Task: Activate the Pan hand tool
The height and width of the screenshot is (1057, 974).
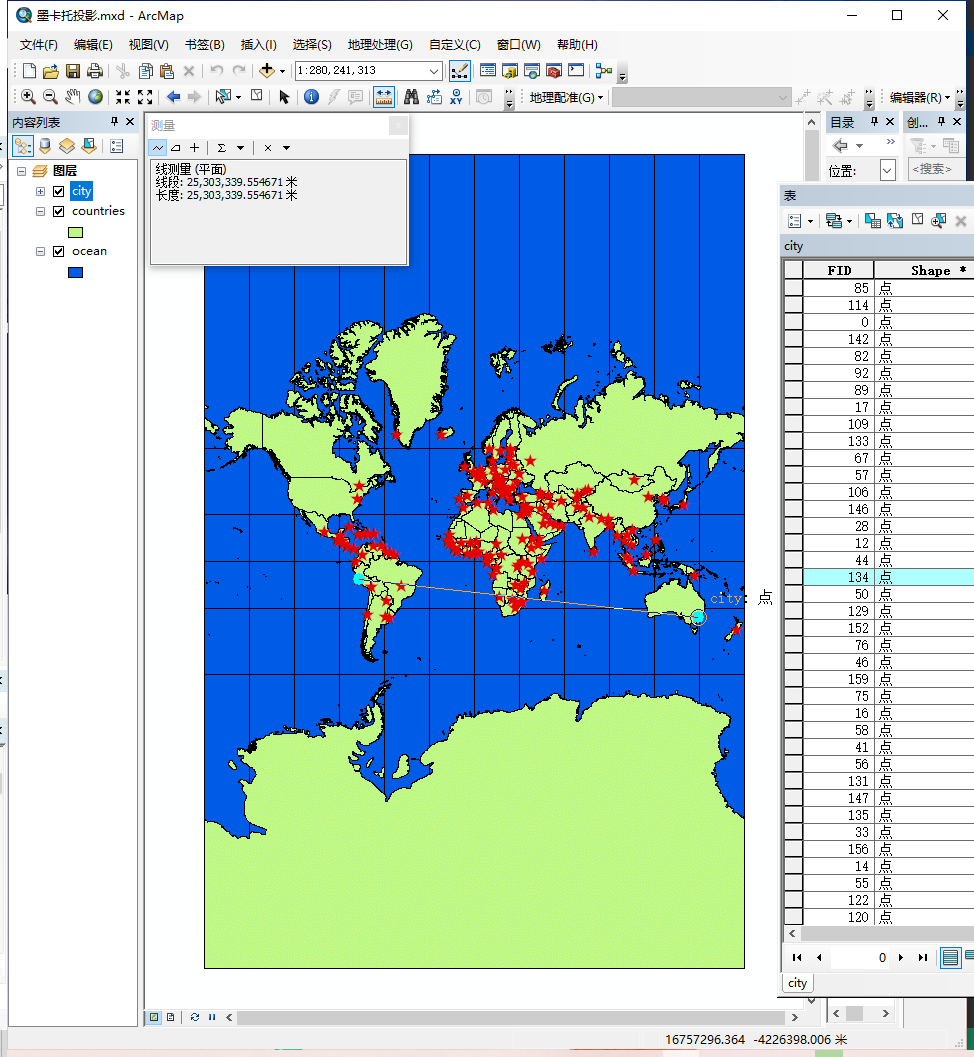Action: click(73, 97)
